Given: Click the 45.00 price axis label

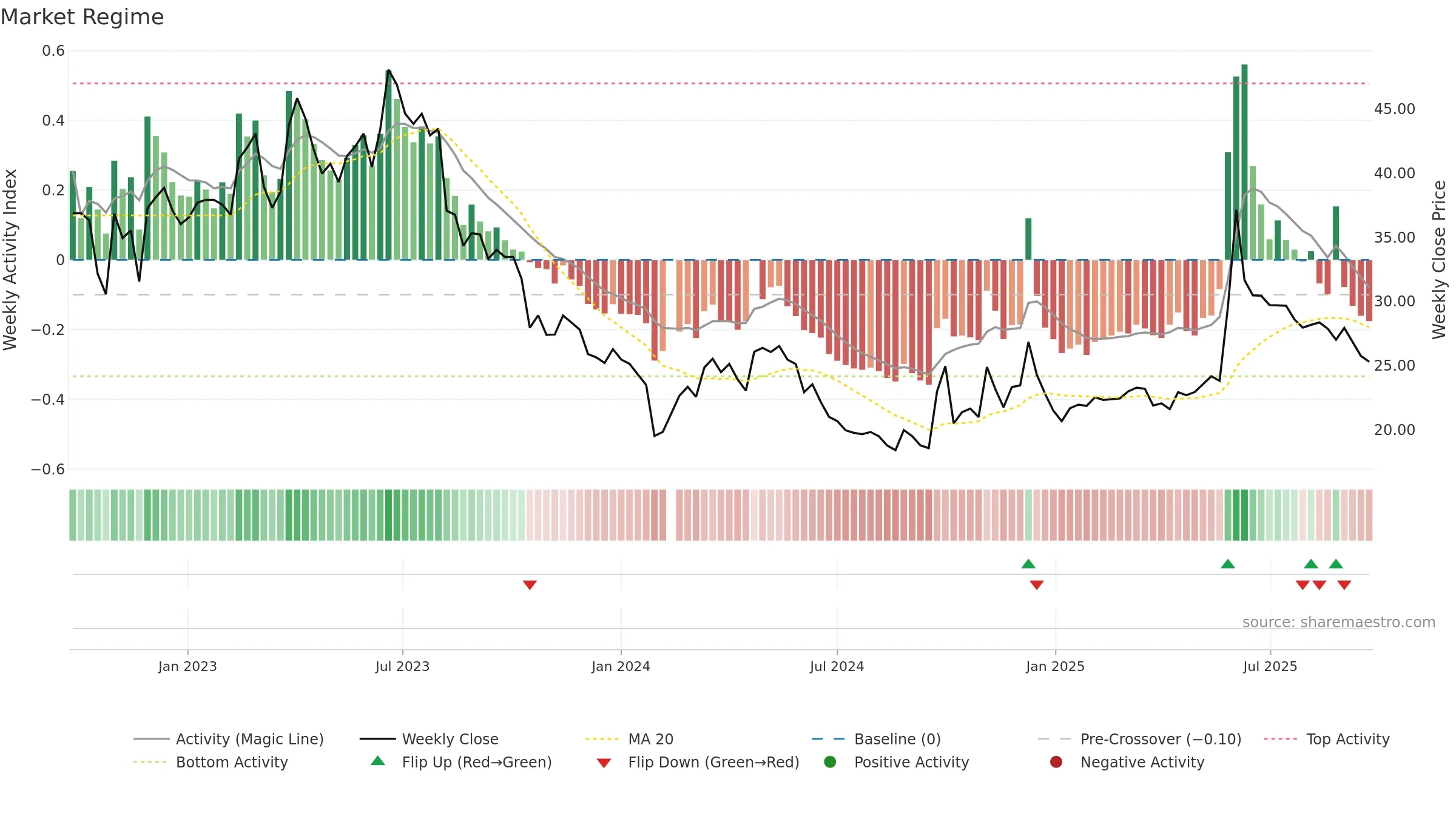Looking at the screenshot, I should 1394,109.
